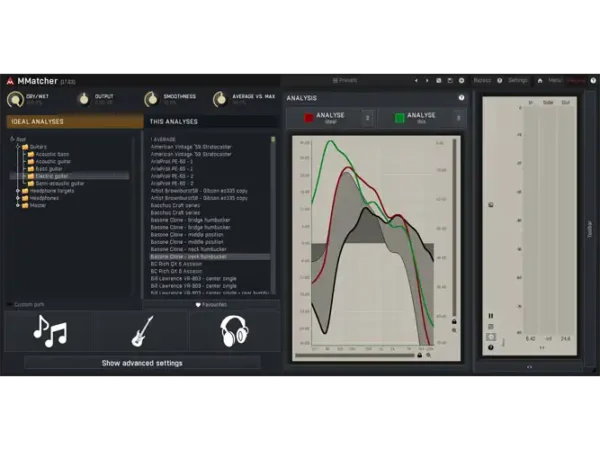Screen dimensions: 600x450
Task: Click the home icon
Action: [540, 80]
